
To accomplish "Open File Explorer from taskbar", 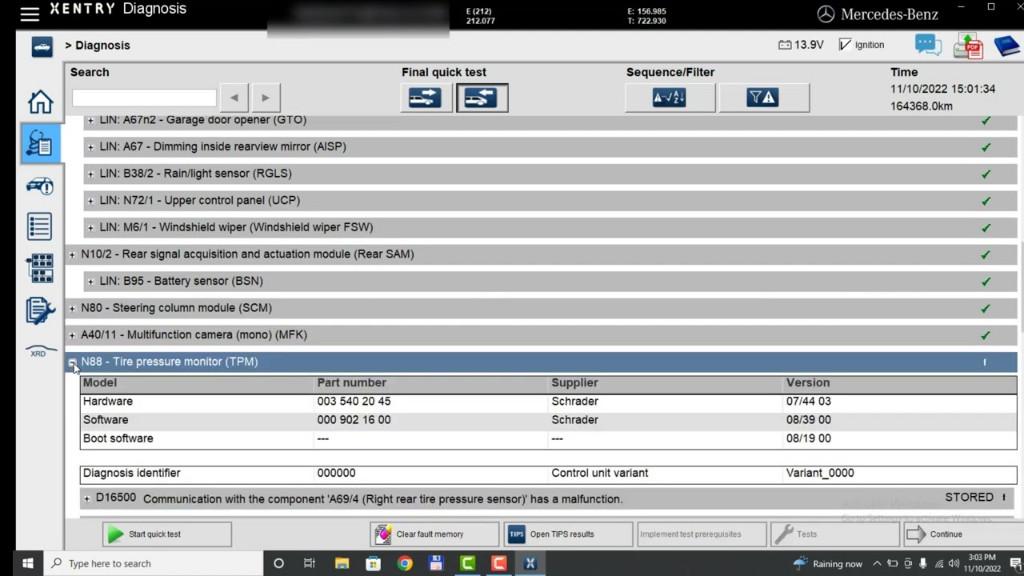I will coord(342,563).
